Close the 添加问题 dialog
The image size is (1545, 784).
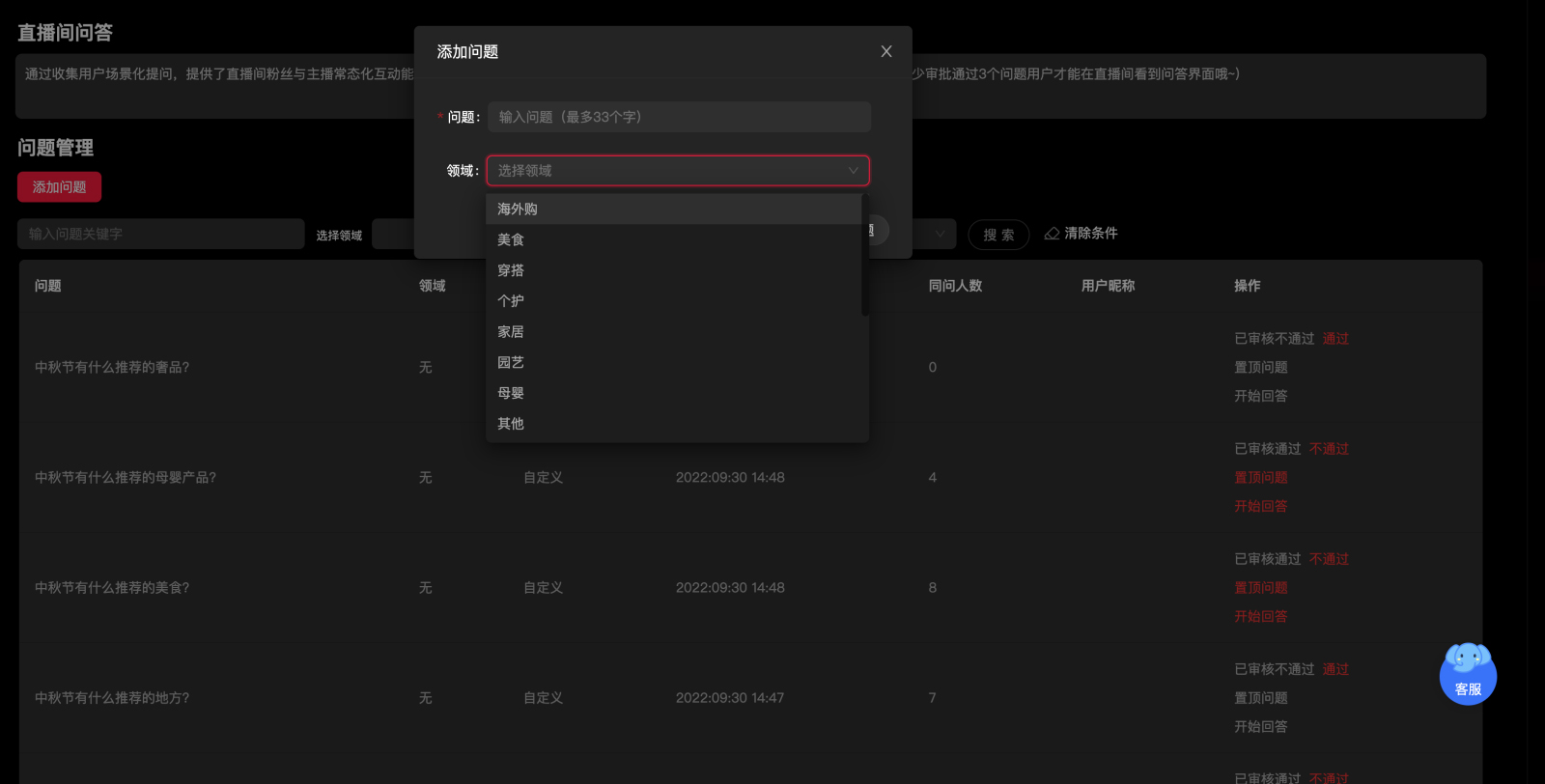click(x=886, y=51)
